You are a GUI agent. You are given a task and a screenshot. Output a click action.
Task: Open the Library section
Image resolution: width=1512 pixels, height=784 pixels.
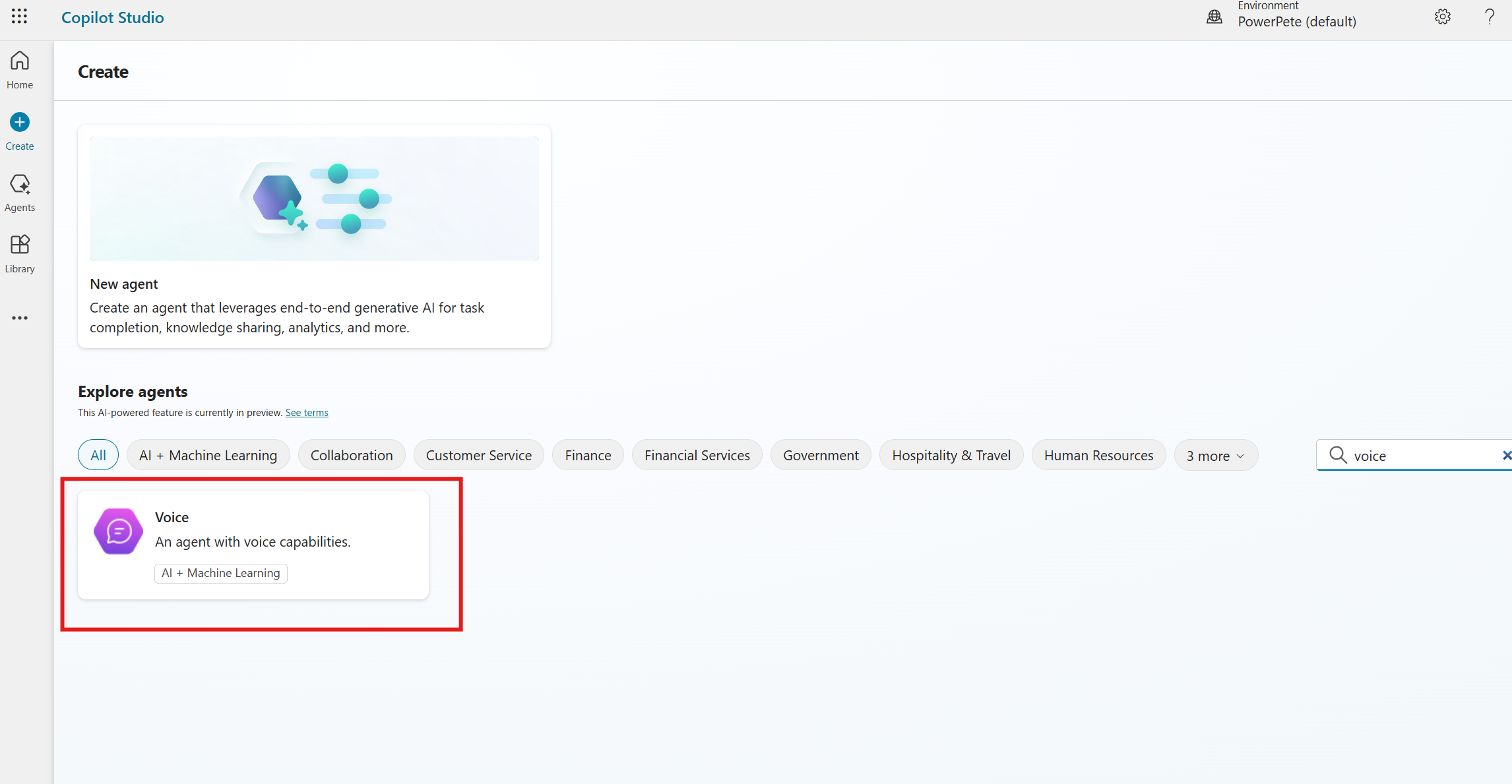coord(20,254)
